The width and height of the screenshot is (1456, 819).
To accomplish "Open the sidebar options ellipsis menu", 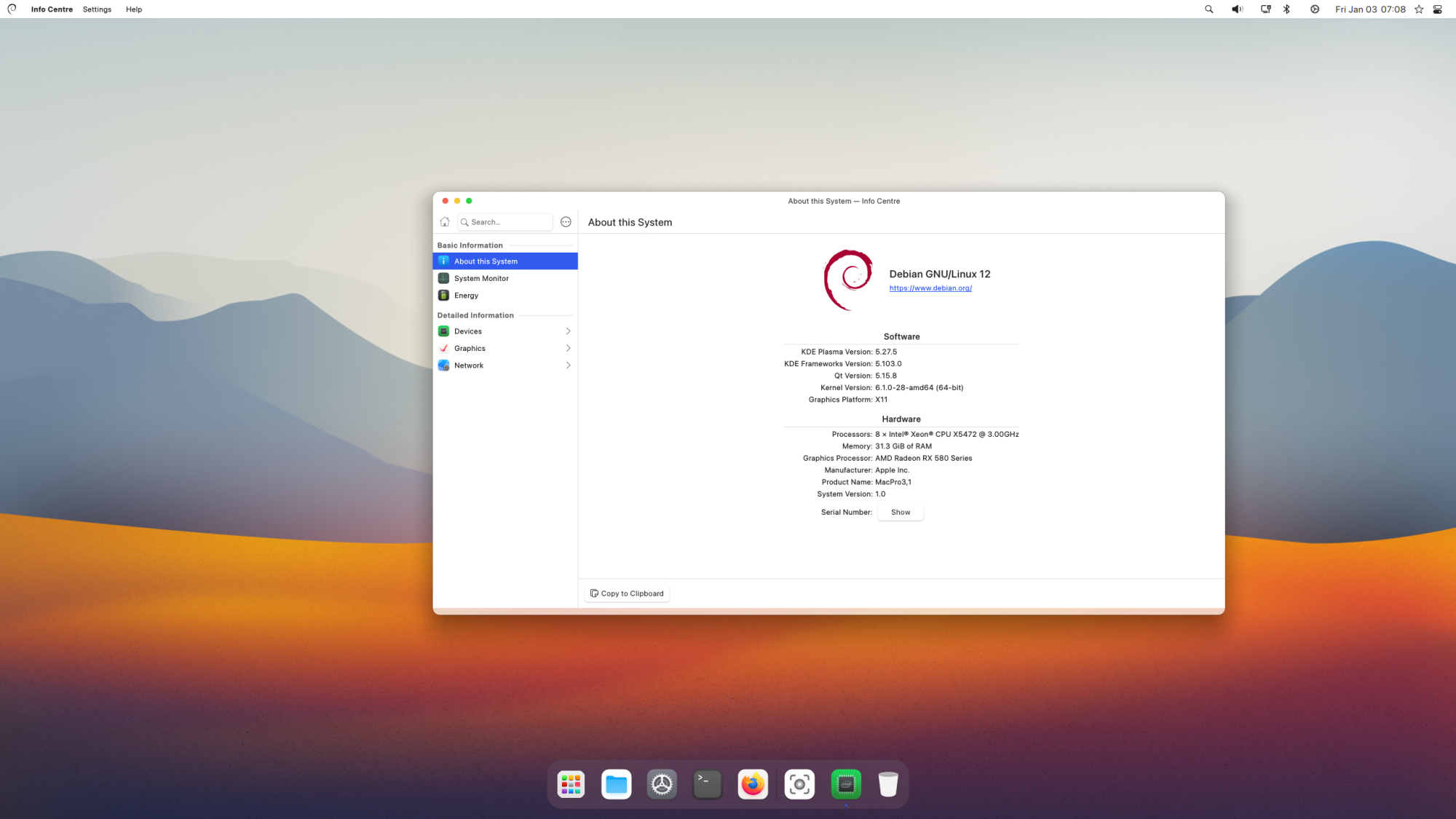I will (566, 222).
